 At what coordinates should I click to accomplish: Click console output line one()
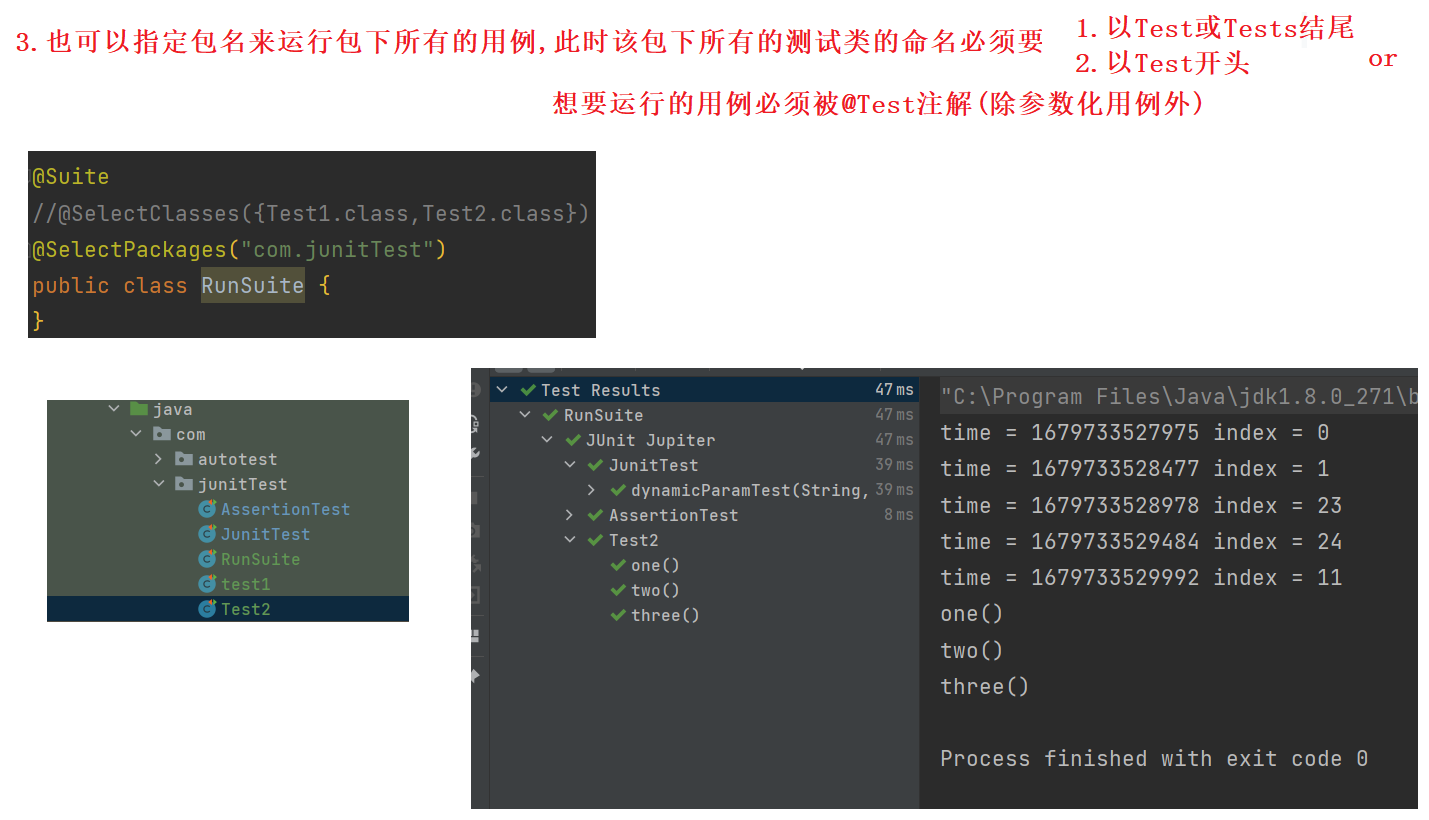[x=972, y=614]
